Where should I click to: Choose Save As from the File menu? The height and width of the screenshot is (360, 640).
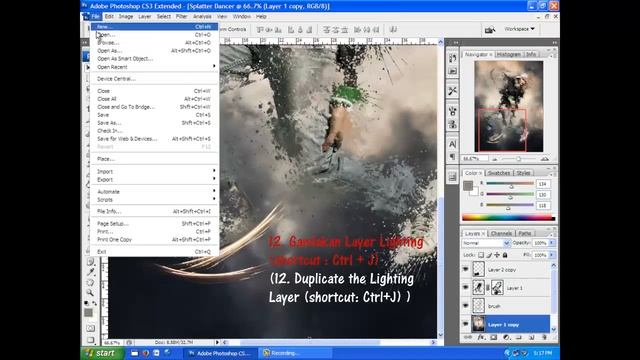point(155,123)
